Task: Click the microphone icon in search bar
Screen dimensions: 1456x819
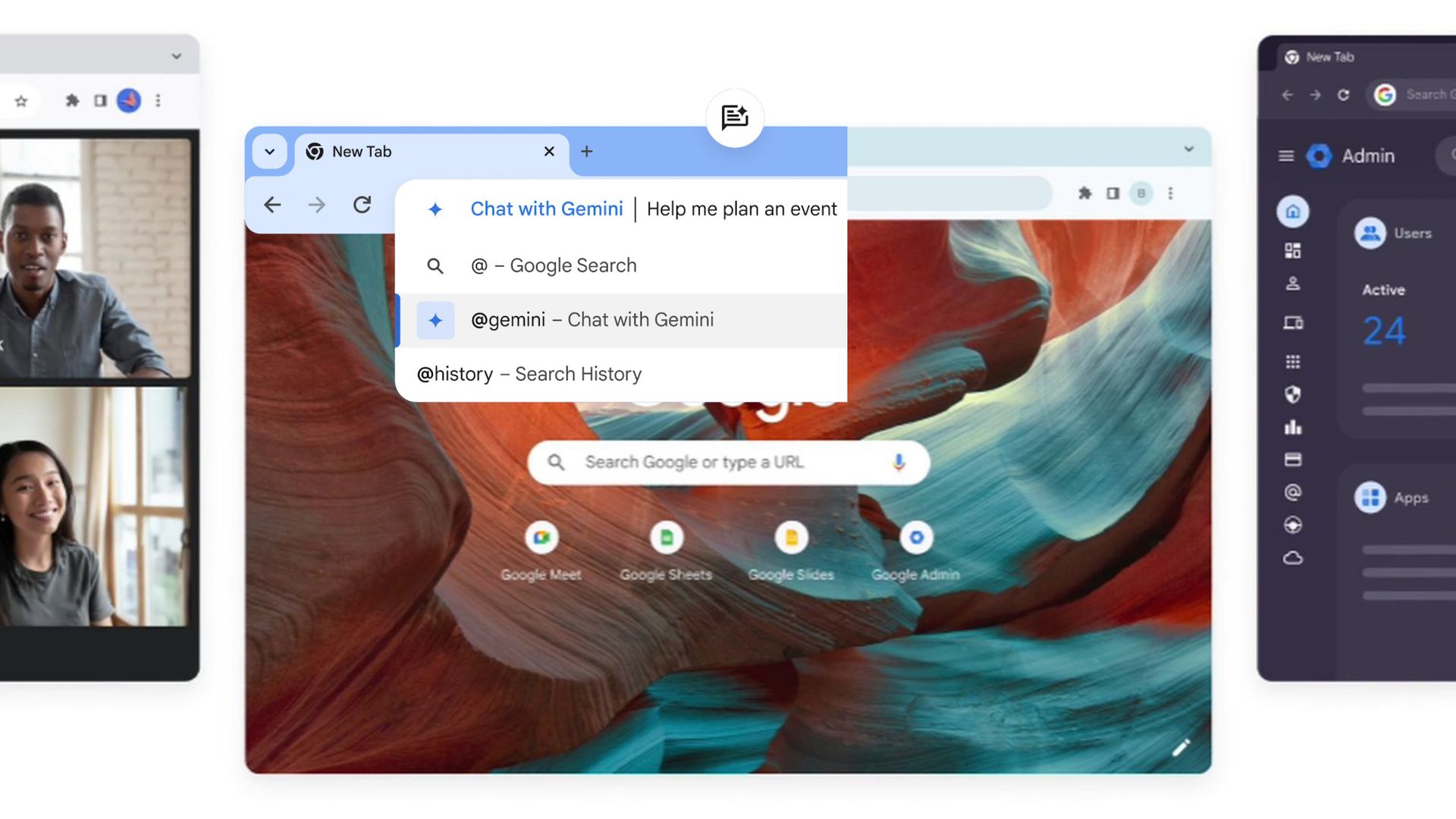Action: click(x=898, y=462)
